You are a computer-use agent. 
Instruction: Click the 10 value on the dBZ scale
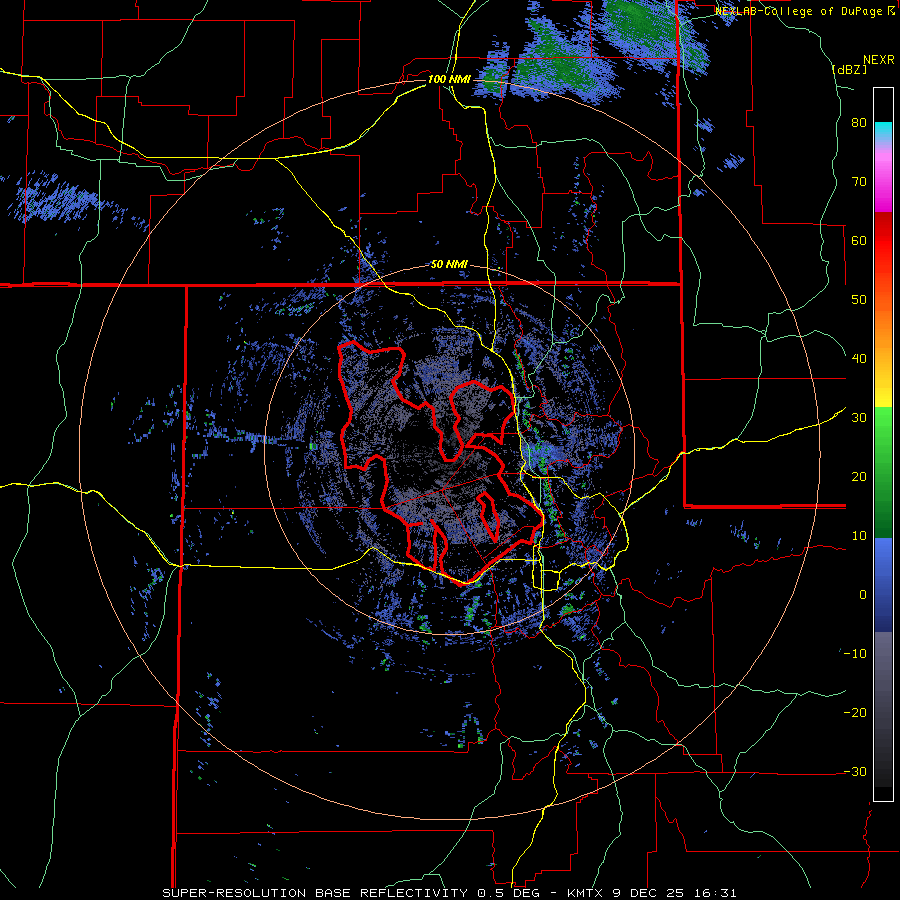point(859,536)
